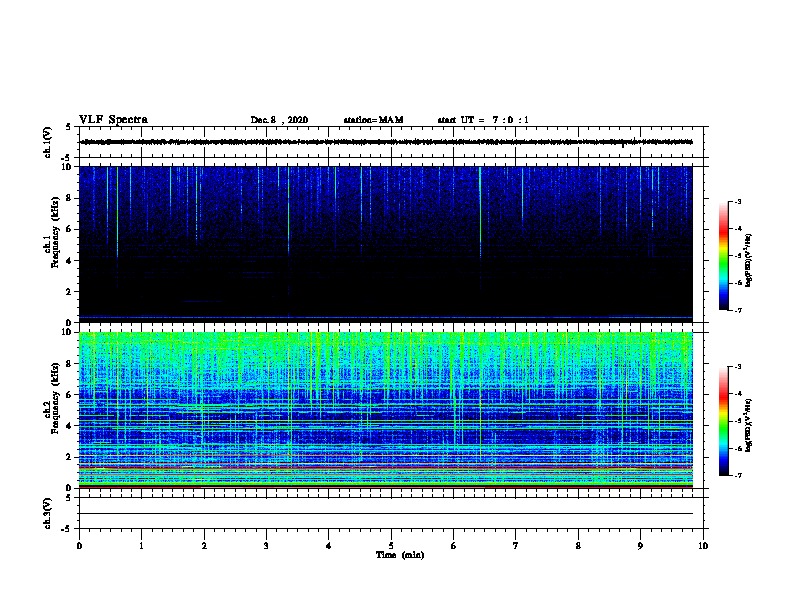Click the time axis tick label "1"
The height and width of the screenshot is (612, 792).
141,546
